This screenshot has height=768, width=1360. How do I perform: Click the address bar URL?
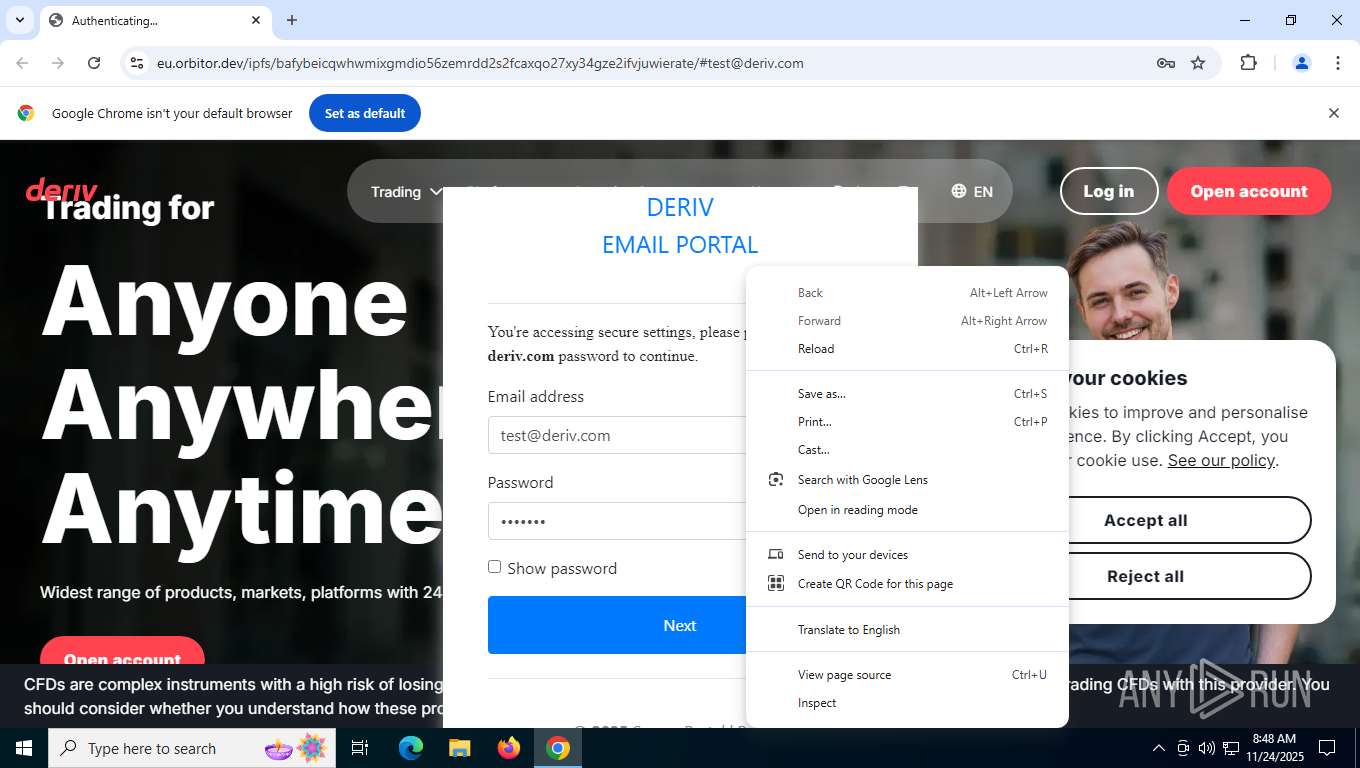[x=480, y=63]
